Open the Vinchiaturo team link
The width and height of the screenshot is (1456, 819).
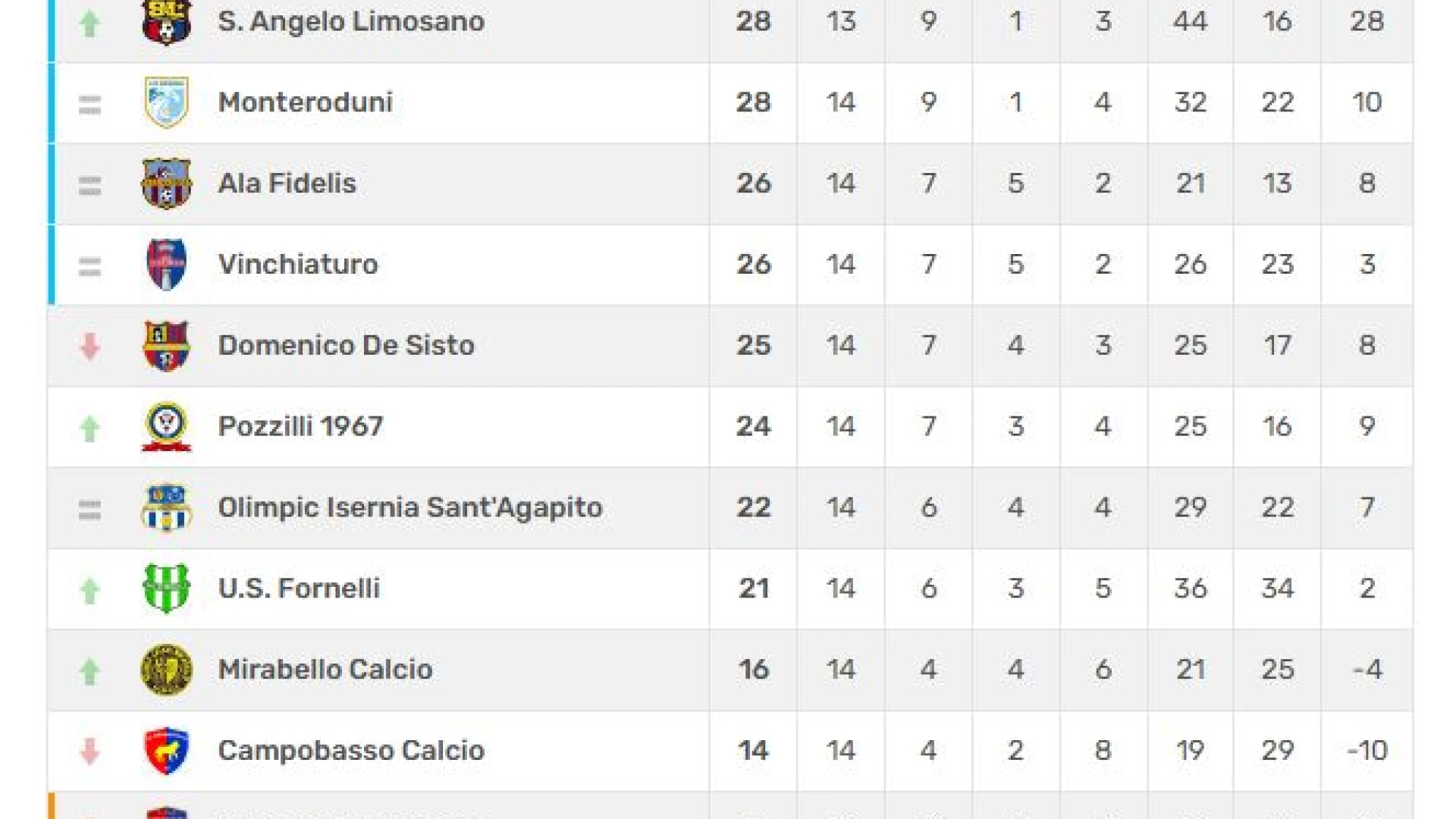(298, 265)
